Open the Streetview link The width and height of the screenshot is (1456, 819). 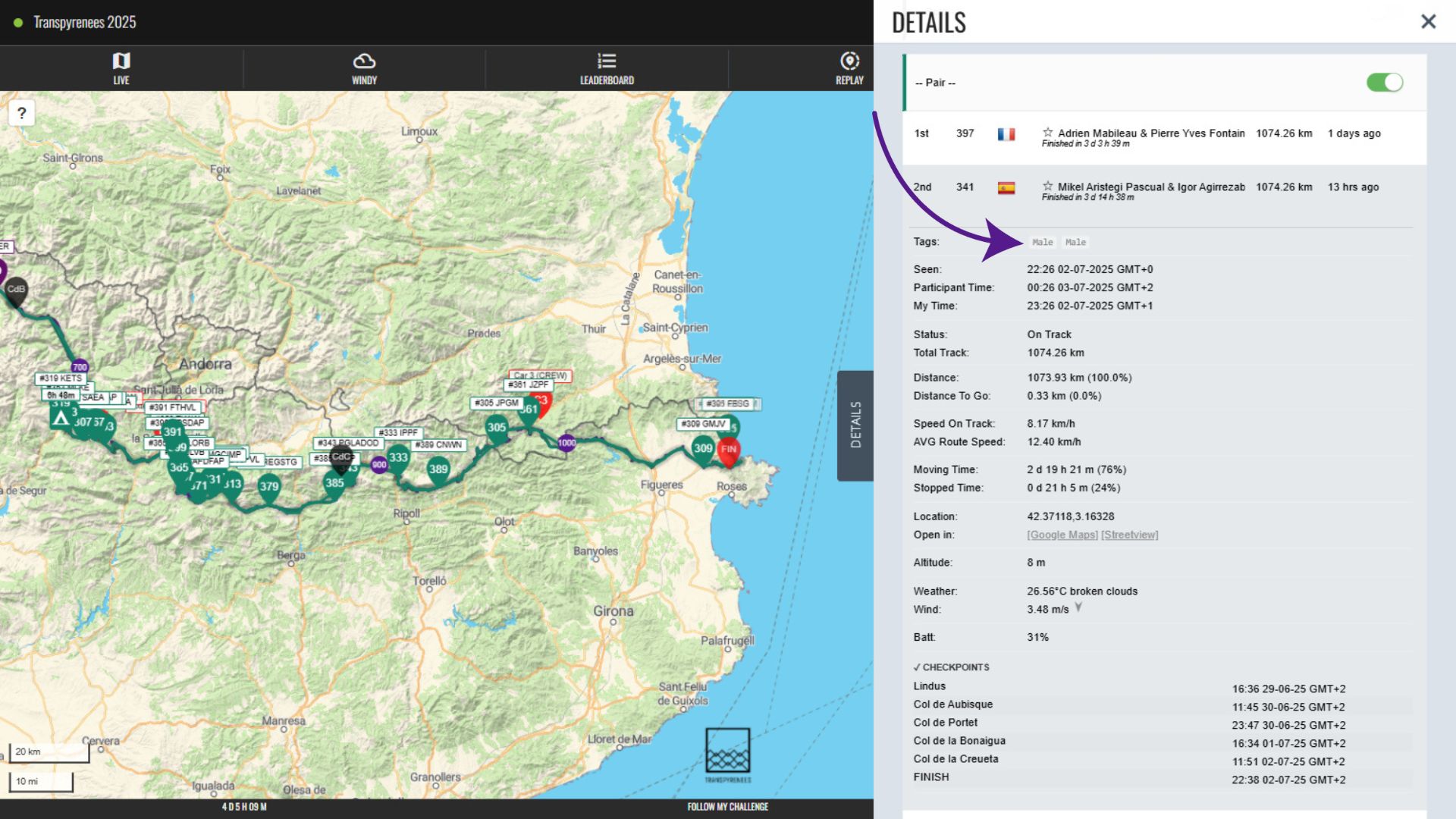pyautogui.click(x=1130, y=535)
